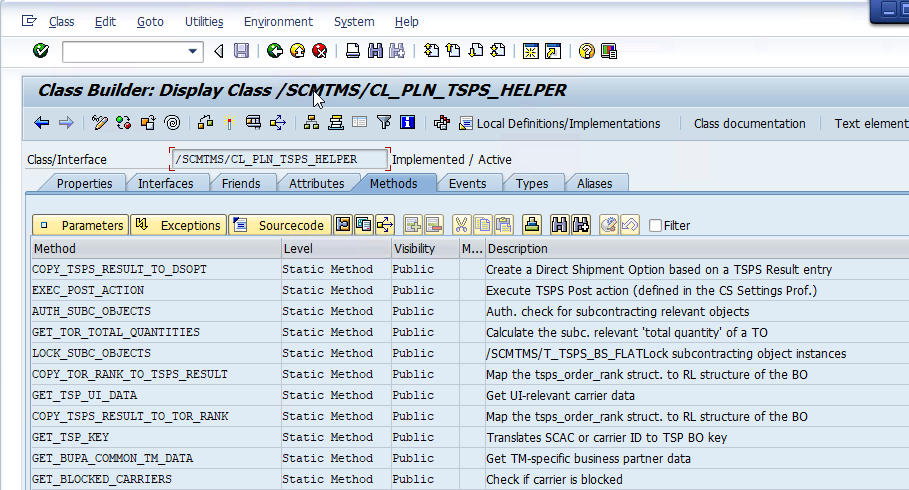Go to First Page icon
The height and width of the screenshot is (490, 909).
pos(431,51)
